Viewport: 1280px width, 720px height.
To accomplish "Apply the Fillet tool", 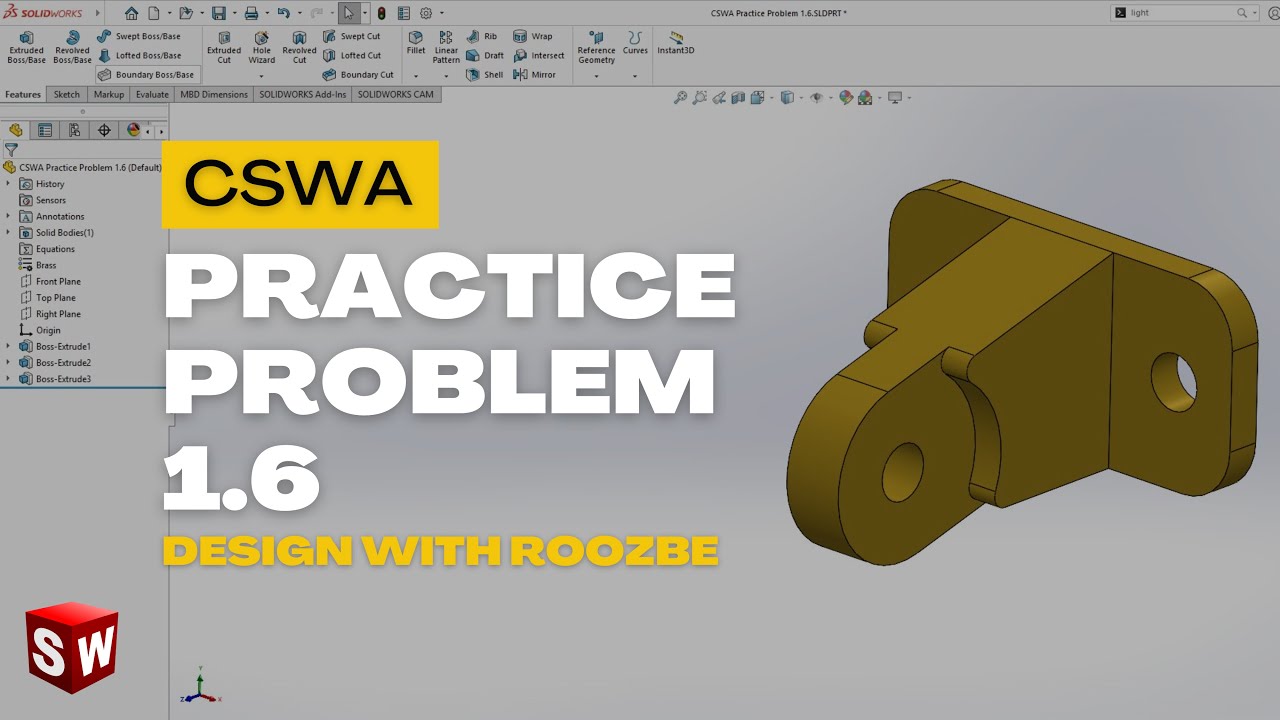I will pyautogui.click(x=416, y=43).
